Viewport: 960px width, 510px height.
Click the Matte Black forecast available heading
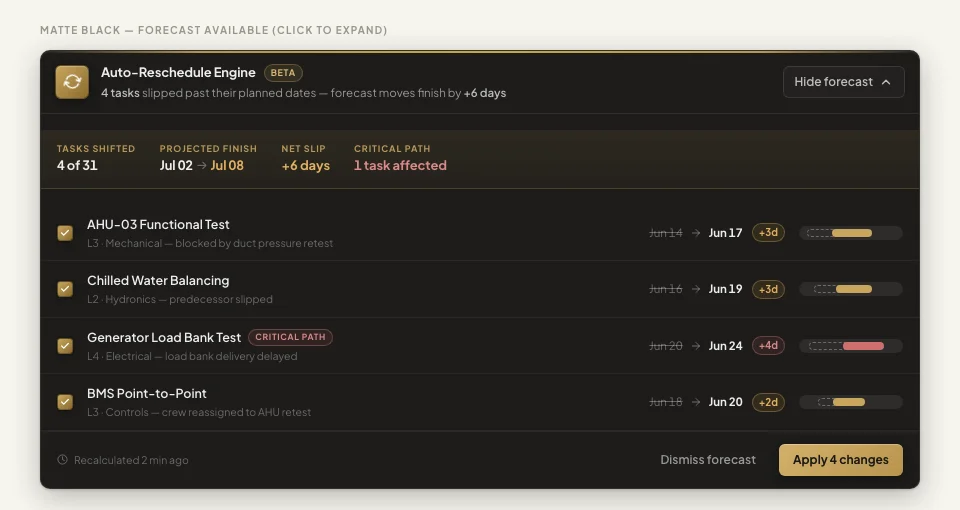point(213,30)
